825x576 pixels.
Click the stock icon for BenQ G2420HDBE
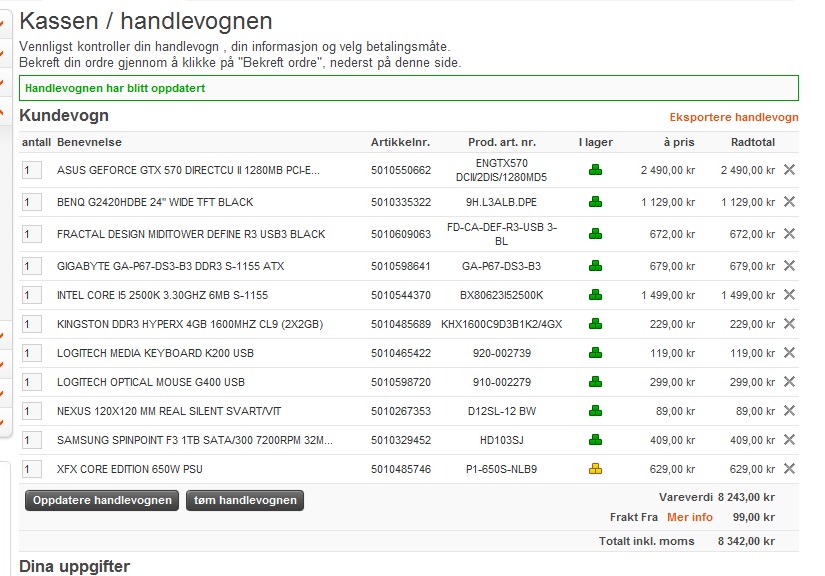595,202
